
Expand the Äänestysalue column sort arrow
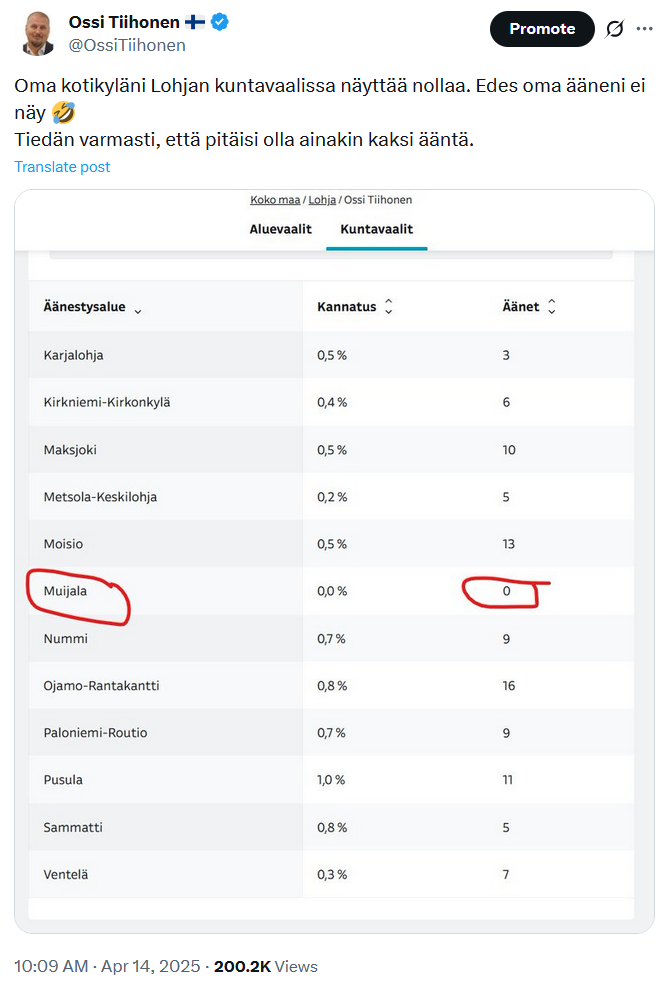138,309
